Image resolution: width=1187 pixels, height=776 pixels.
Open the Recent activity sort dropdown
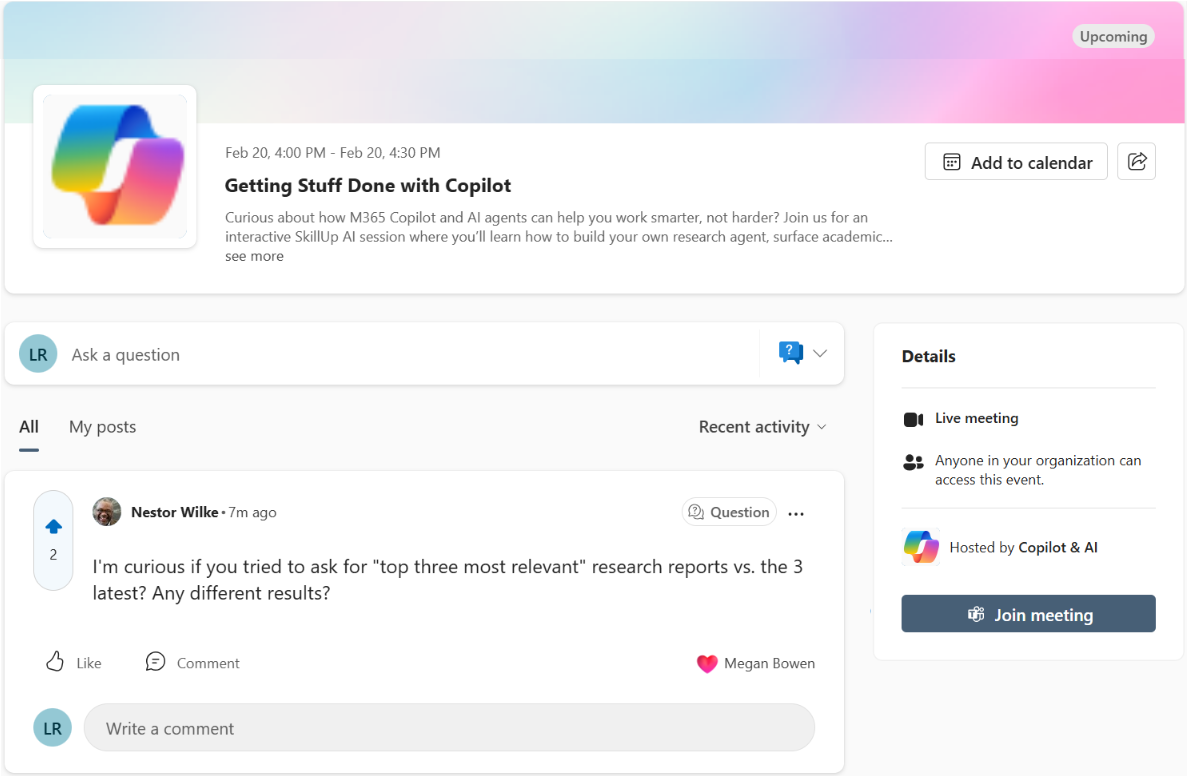pos(762,427)
